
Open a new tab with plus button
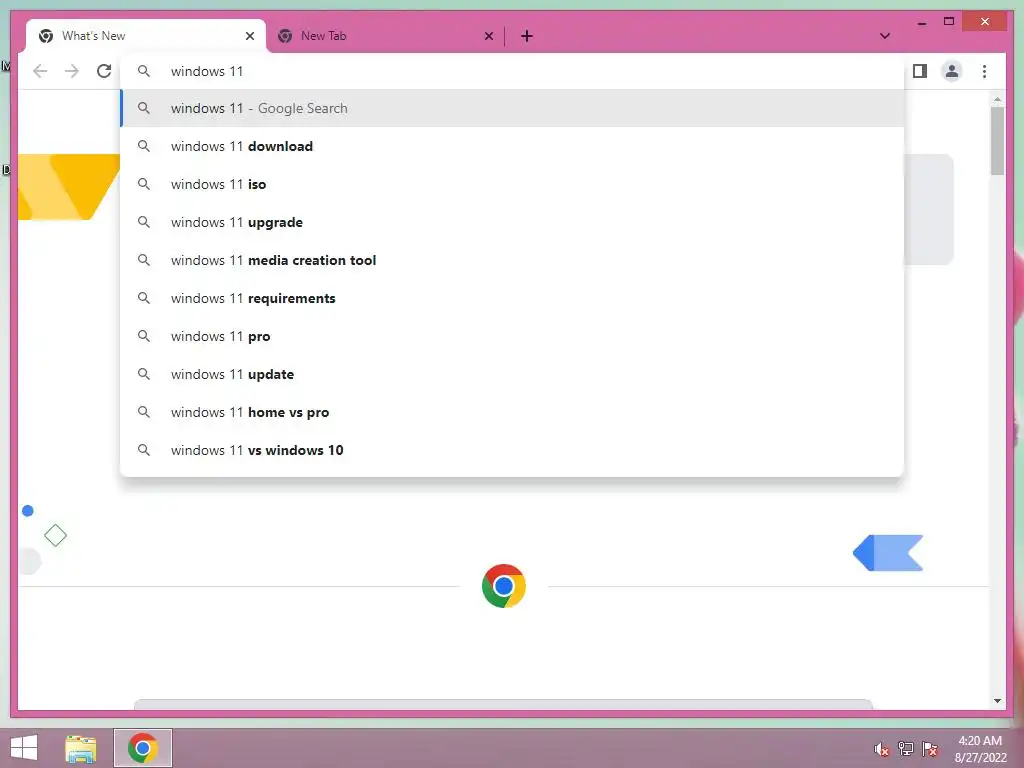tap(527, 36)
